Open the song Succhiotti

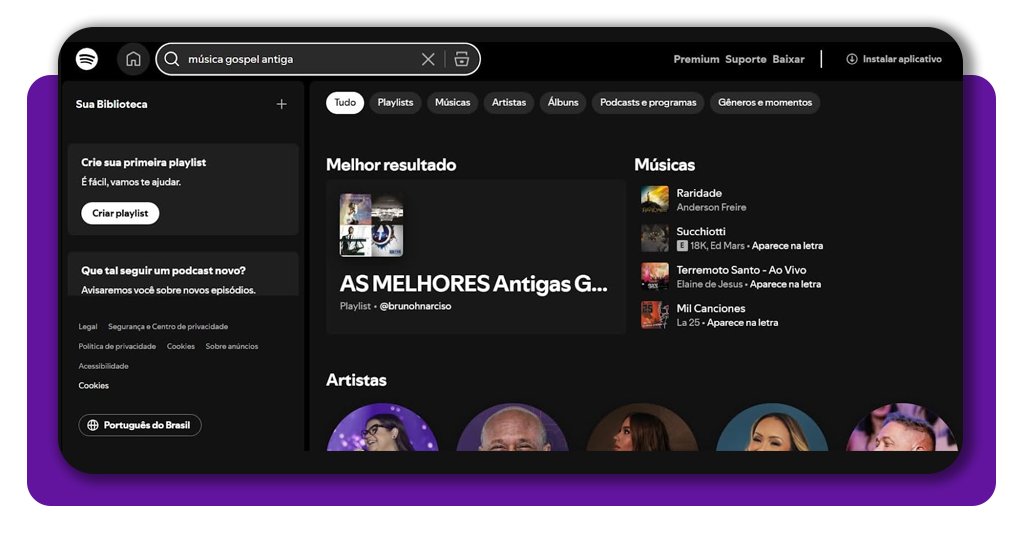coord(701,232)
